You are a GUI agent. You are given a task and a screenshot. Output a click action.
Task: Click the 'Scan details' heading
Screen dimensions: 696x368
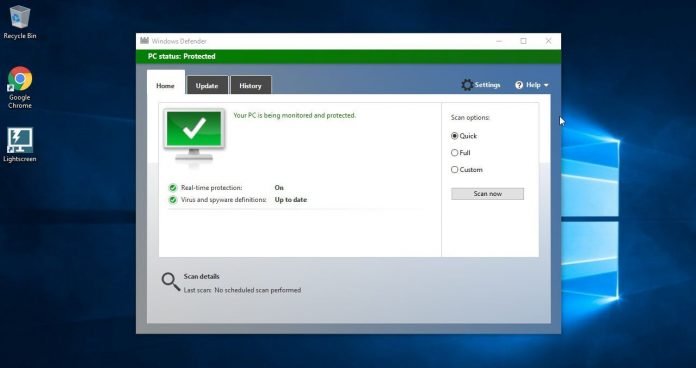click(202, 276)
